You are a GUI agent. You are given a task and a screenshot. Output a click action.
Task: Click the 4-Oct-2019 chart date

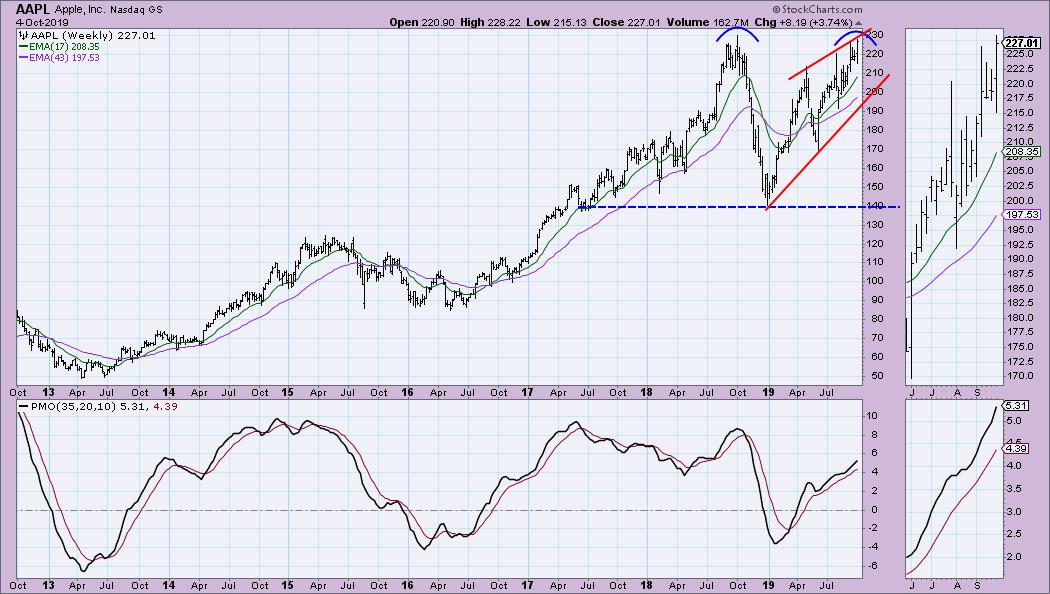click(42, 22)
